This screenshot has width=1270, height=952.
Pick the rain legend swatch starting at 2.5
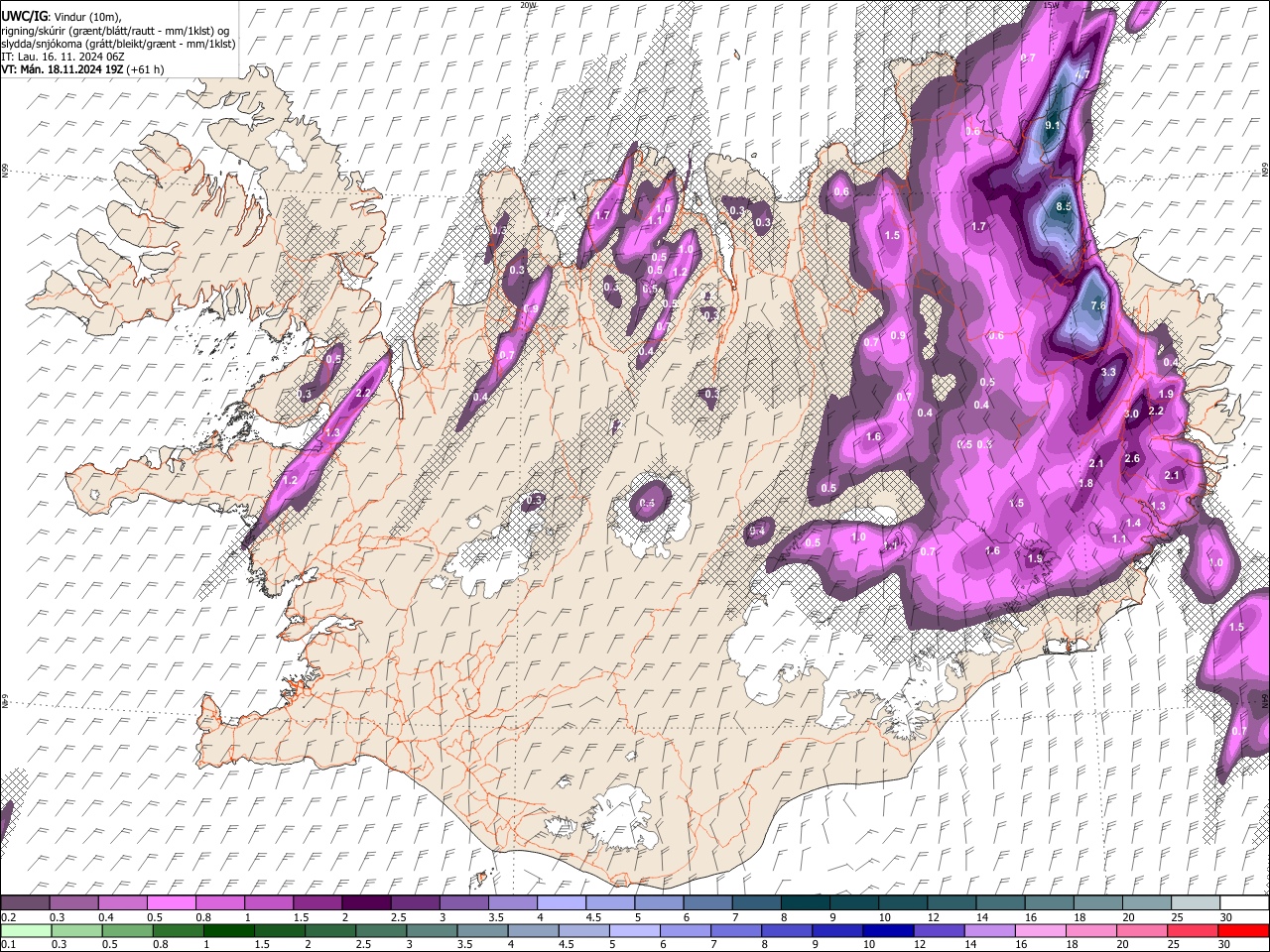click(380, 930)
